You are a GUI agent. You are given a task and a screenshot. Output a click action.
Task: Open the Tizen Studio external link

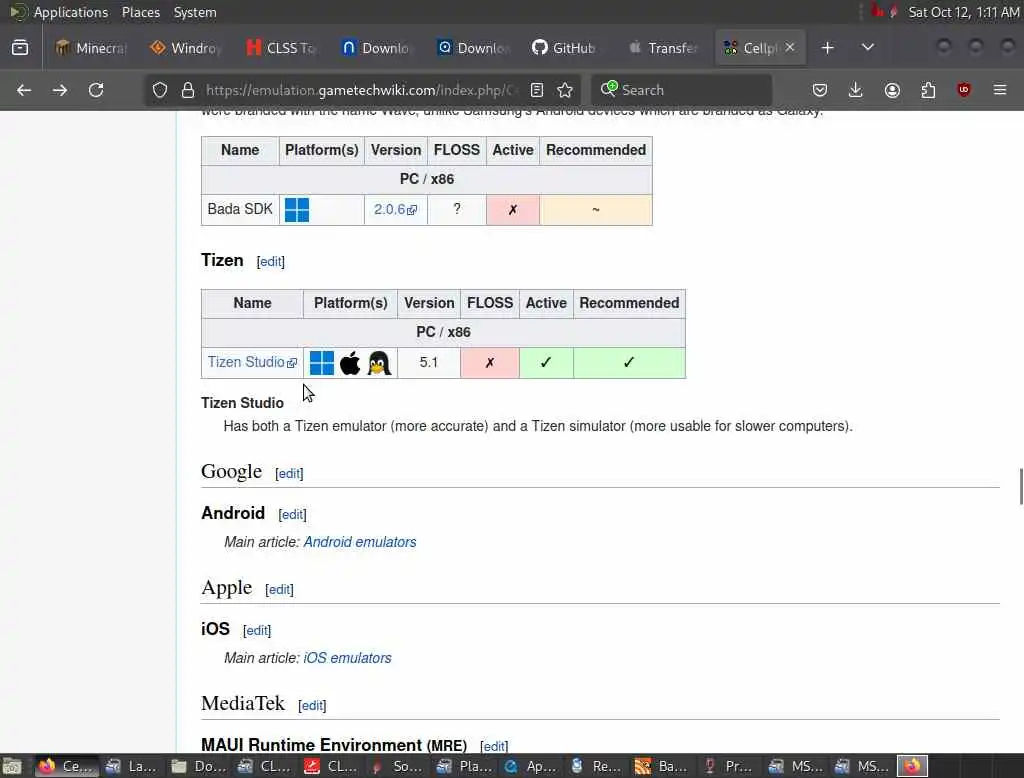(252, 362)
